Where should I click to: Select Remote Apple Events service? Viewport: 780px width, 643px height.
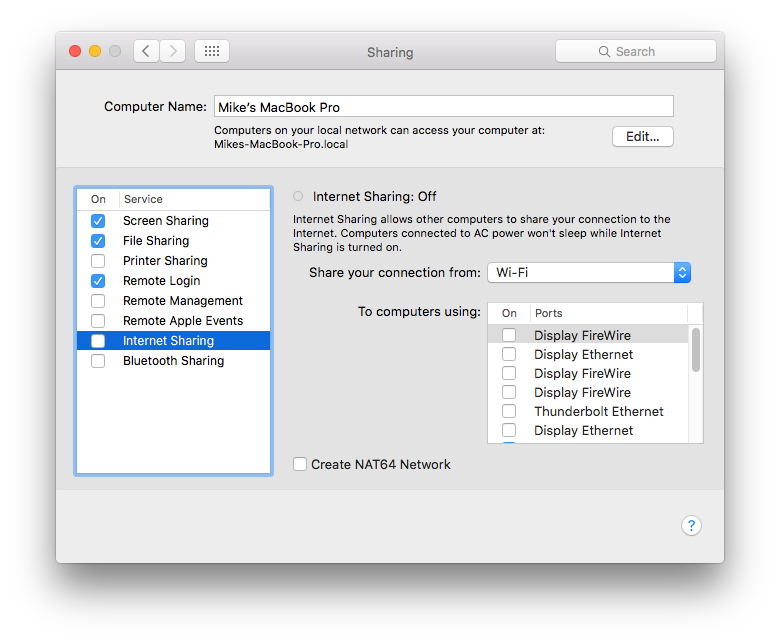click(182, 321)
